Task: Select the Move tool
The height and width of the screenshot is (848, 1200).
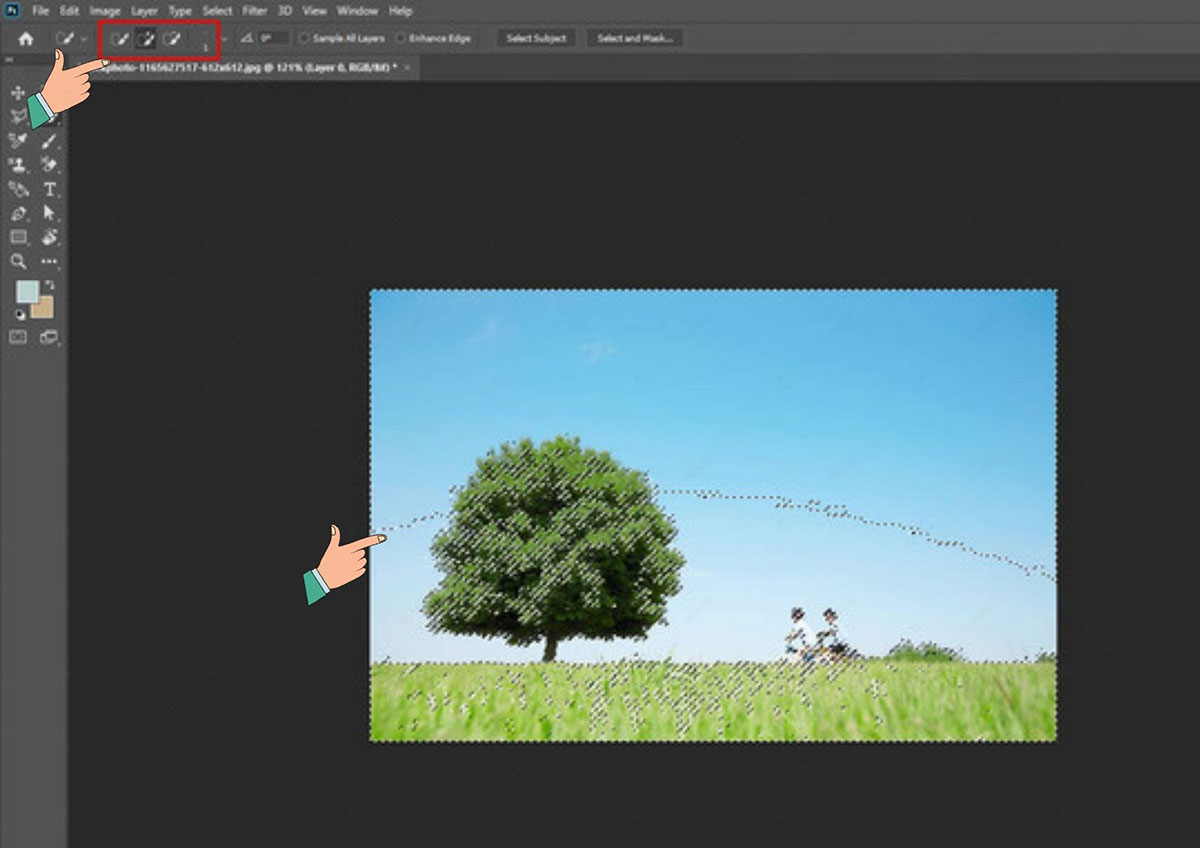Action: 17,93
